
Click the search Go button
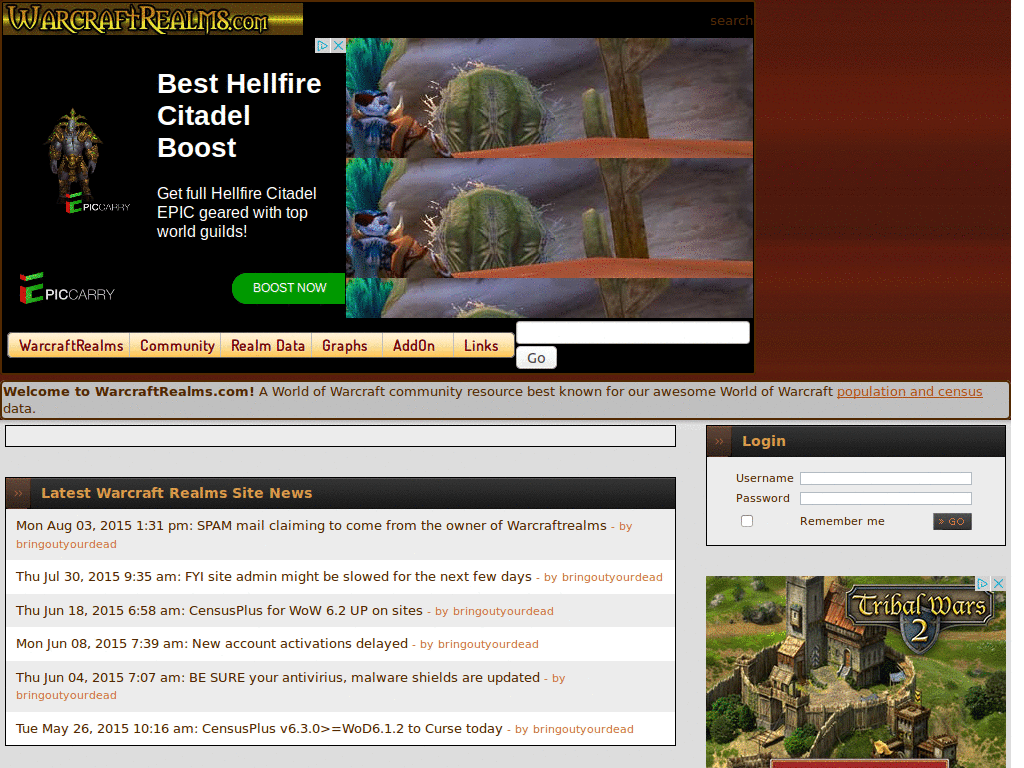pyautogui.click(x=536, y=358)
